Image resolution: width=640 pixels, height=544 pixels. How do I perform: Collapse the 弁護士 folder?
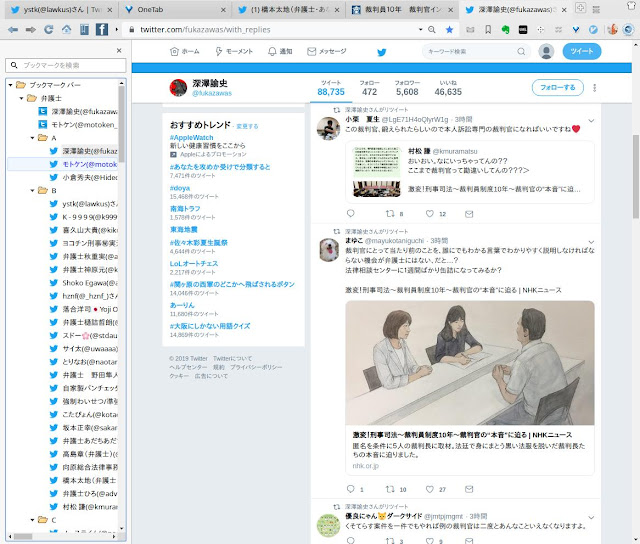(x=21, y=98)
